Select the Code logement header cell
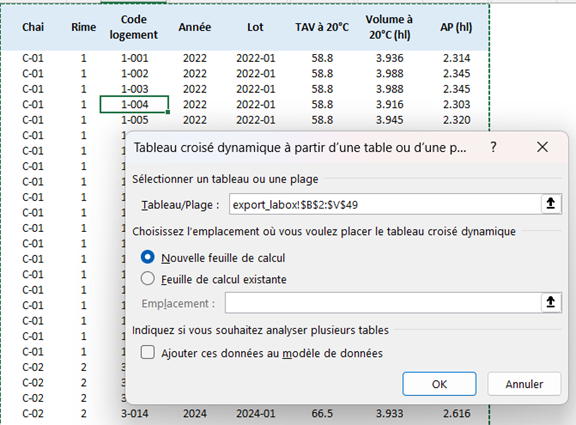 click(134, 27)
